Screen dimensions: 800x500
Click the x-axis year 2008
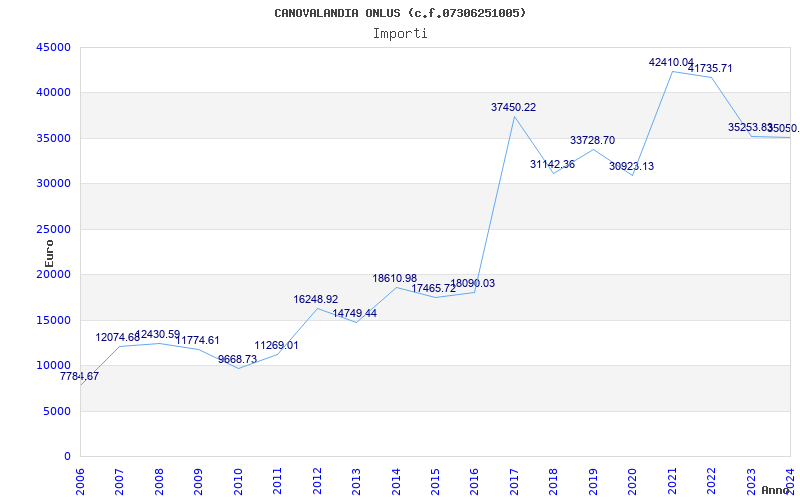point(159,480)
